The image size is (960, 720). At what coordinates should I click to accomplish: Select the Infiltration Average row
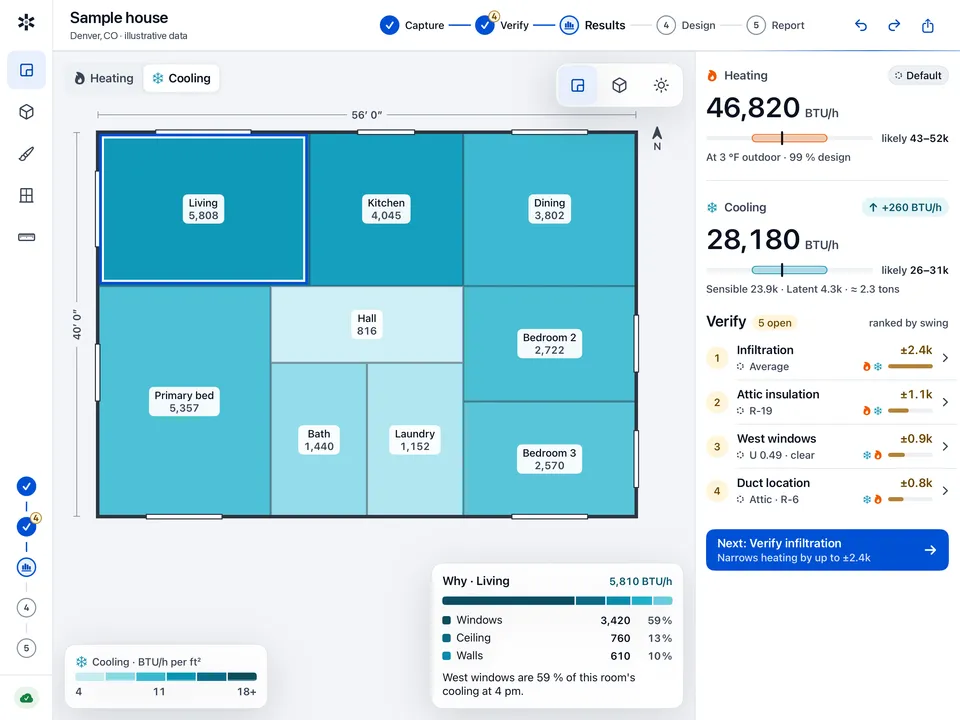[x=827, y=358]
